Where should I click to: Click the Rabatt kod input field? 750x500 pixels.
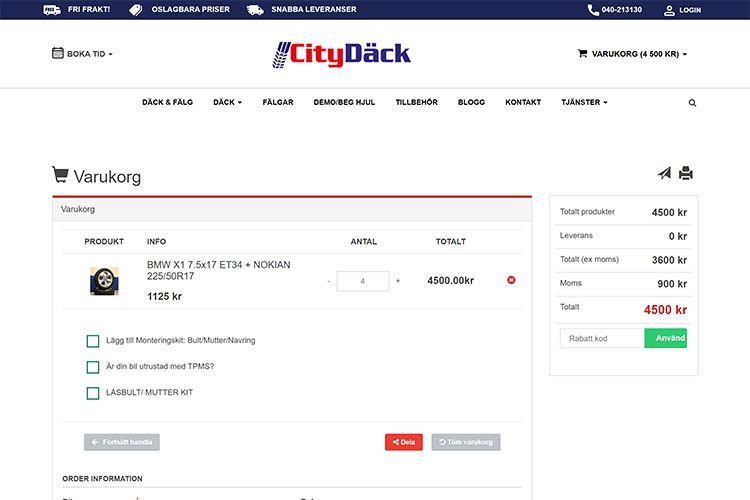tap(602, 338)
